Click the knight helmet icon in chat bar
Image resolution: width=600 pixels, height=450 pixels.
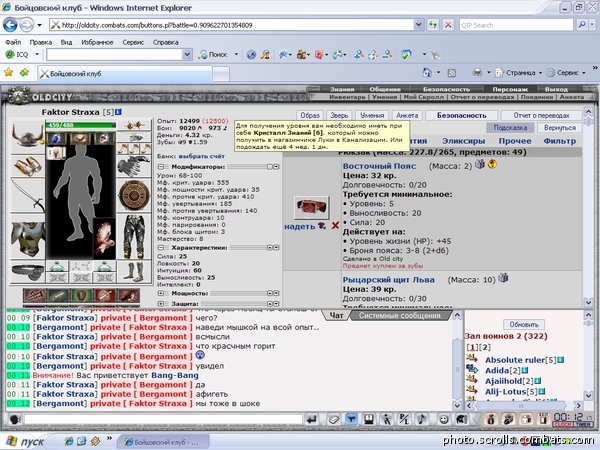click(x=461, y=420)
